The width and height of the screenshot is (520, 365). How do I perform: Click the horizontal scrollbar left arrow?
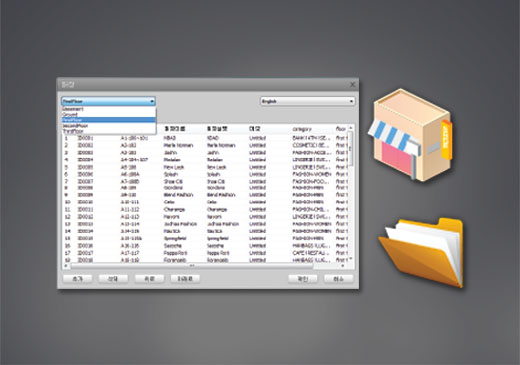click(x=66, y=266)
